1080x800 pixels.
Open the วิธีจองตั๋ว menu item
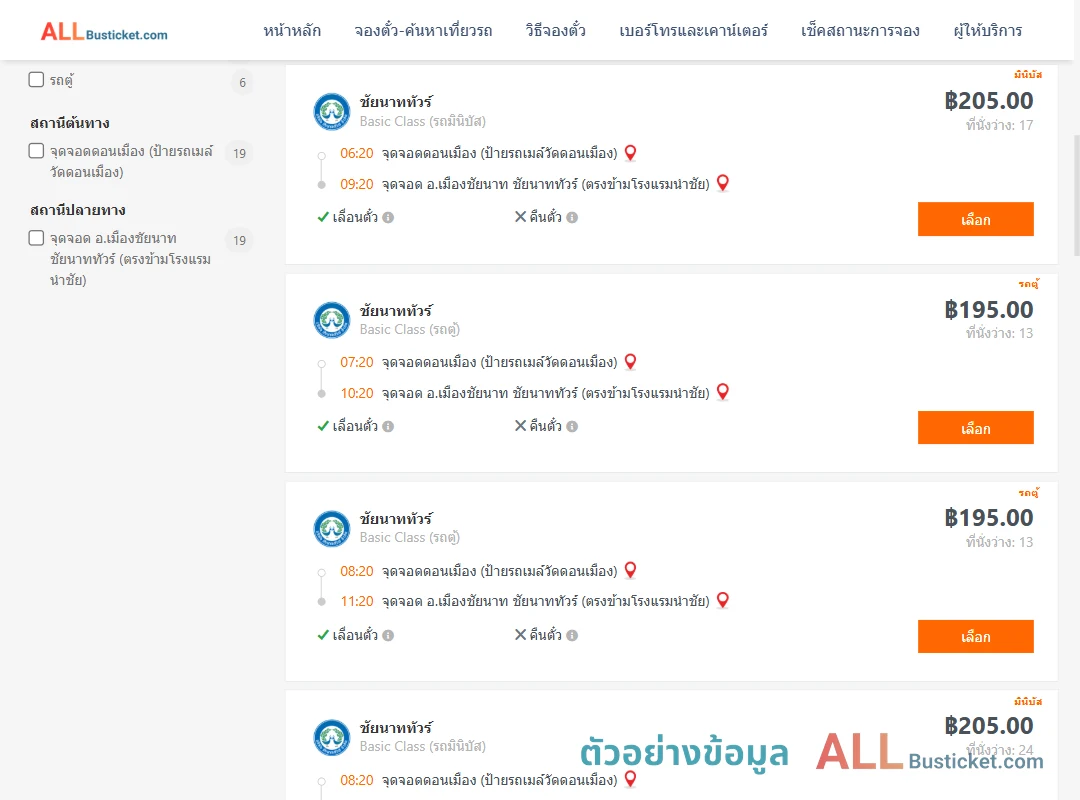[555, 30]
